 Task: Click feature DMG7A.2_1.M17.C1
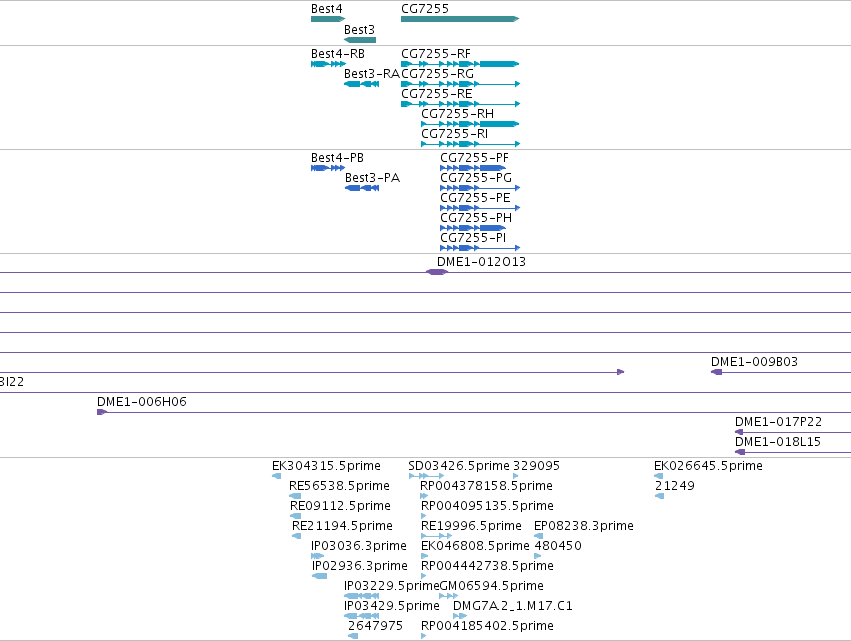click(x=460, y=616)
